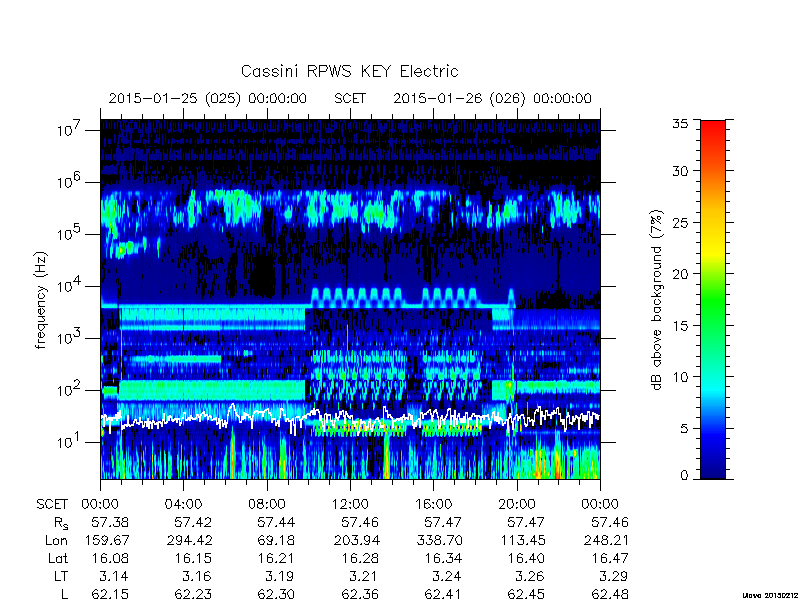800x600 pixels.
Task: Click the frequency (Hz) axis label
Action: click(x=41, y=300)
